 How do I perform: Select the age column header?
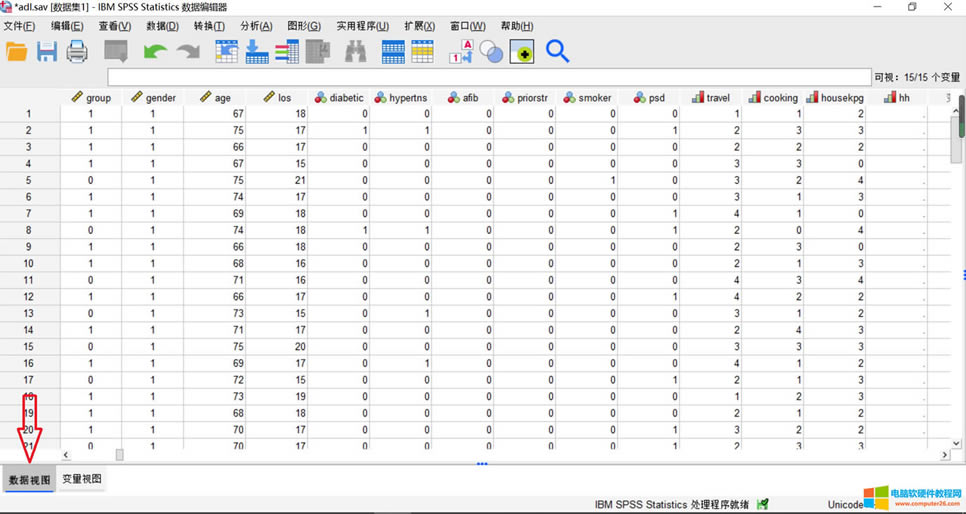(x=214, y=97)
